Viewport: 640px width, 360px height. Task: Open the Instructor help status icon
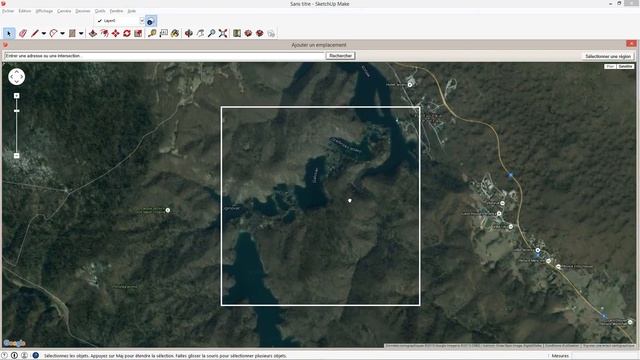36,356
